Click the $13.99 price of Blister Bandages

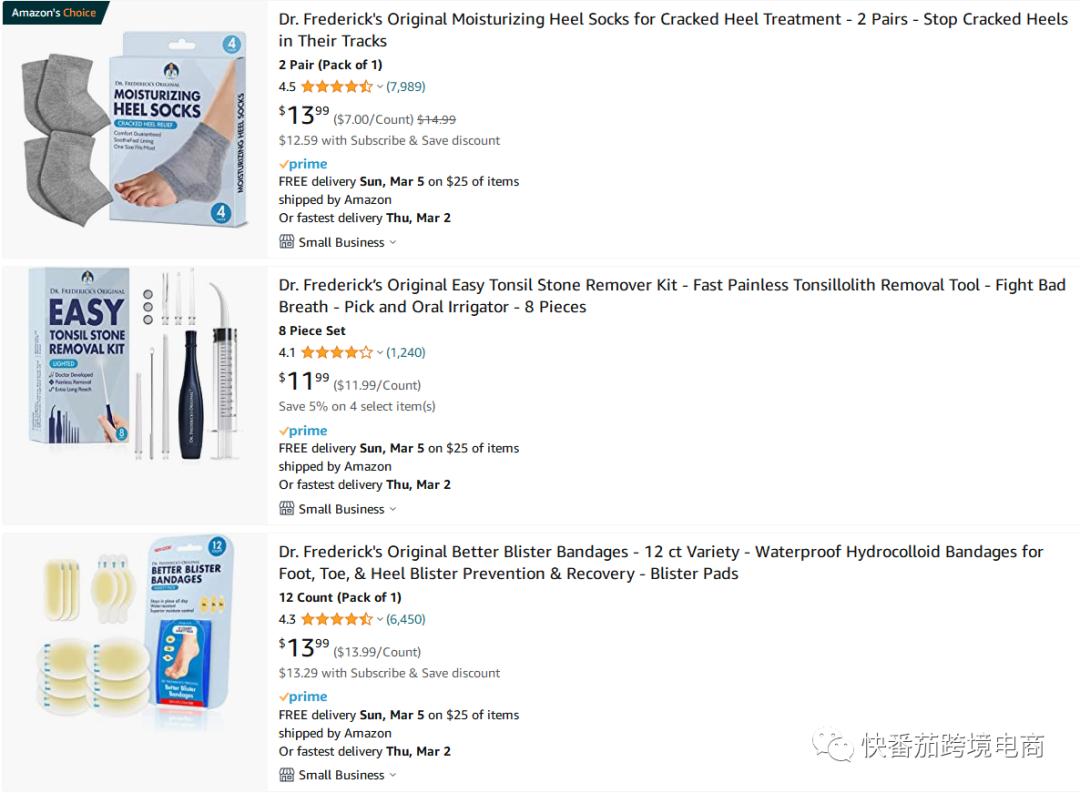304,648
